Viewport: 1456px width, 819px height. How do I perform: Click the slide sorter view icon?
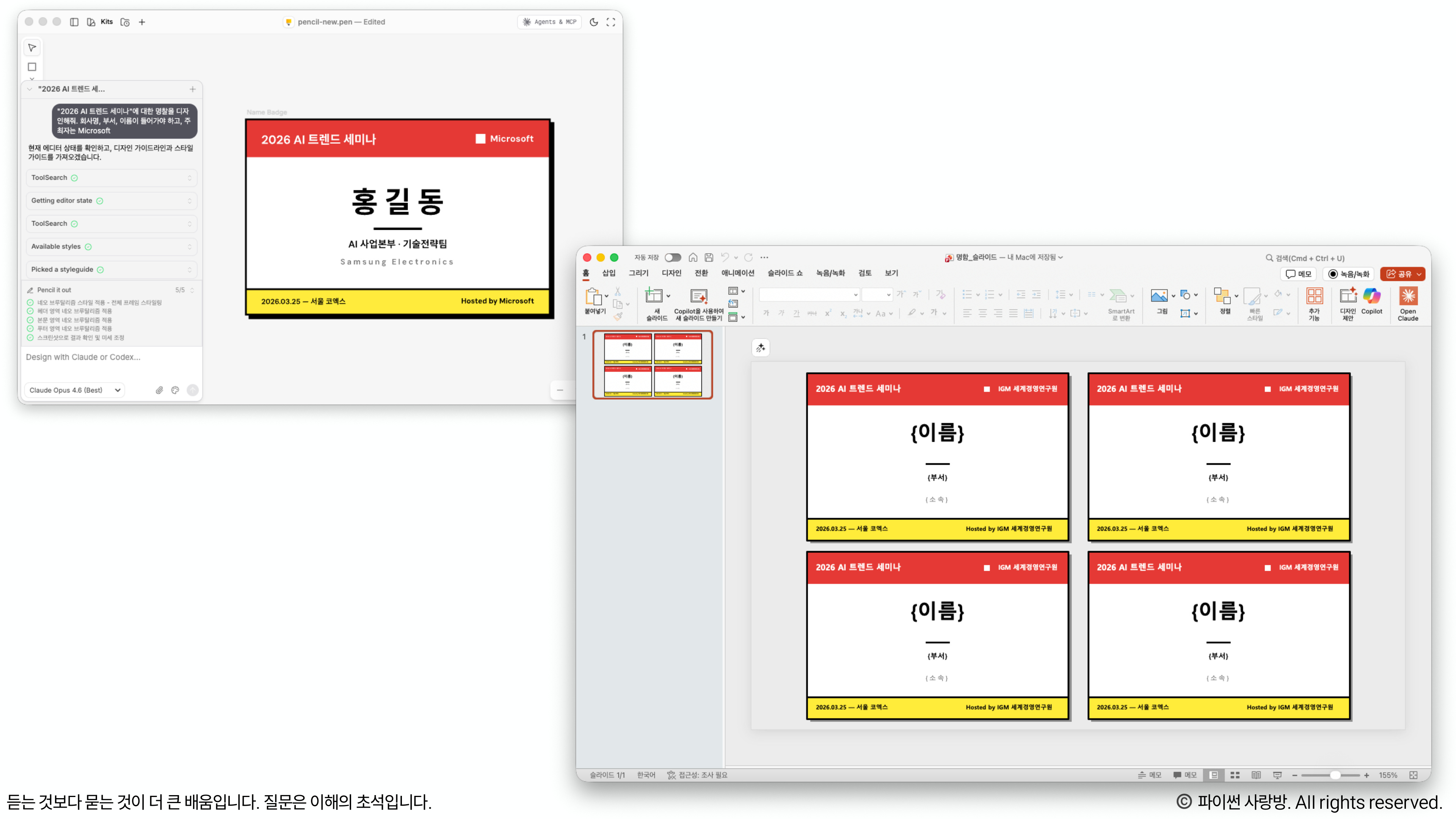[x=1235, y=775]
